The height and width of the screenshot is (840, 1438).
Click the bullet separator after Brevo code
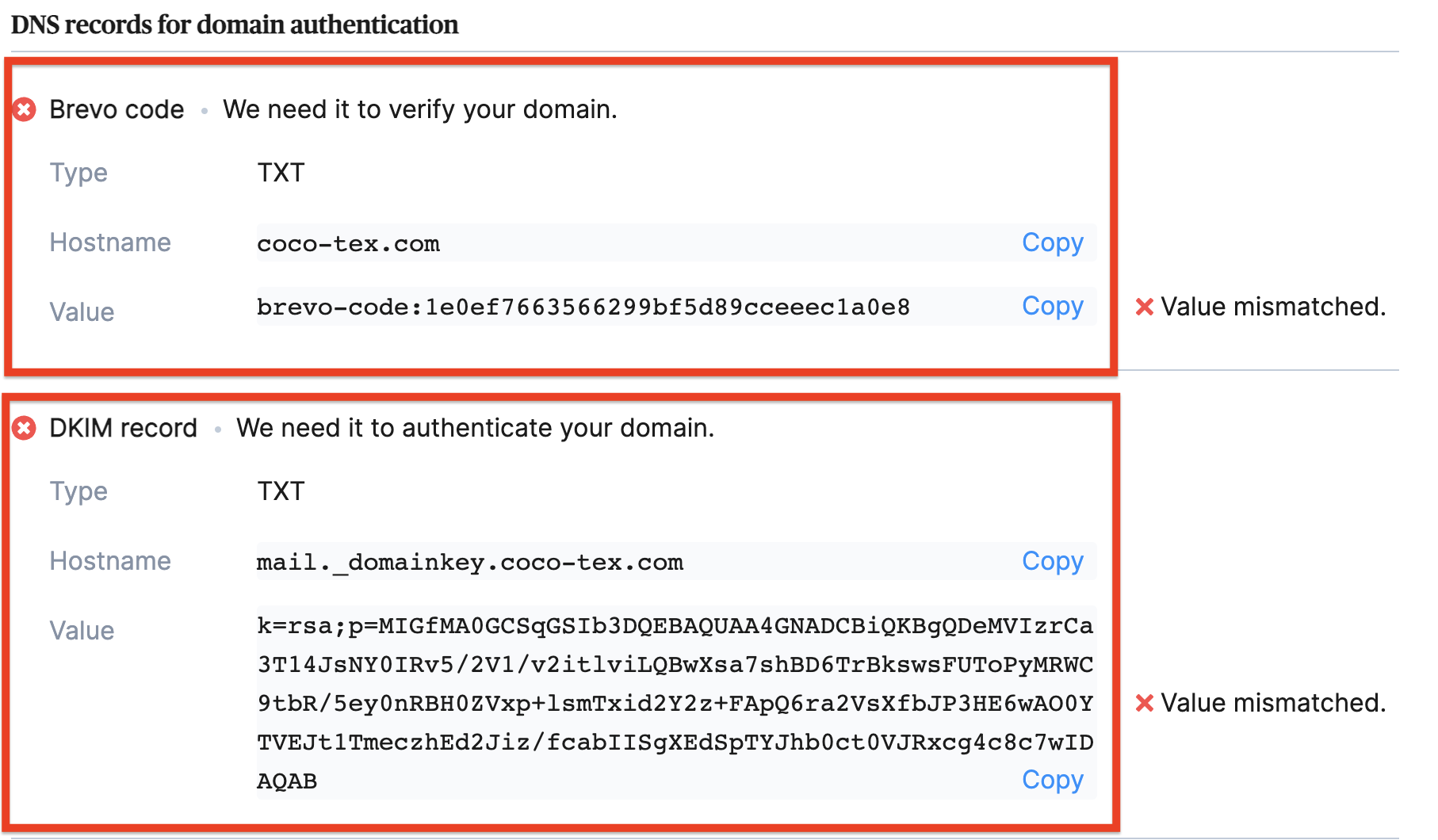coord(205,110)
